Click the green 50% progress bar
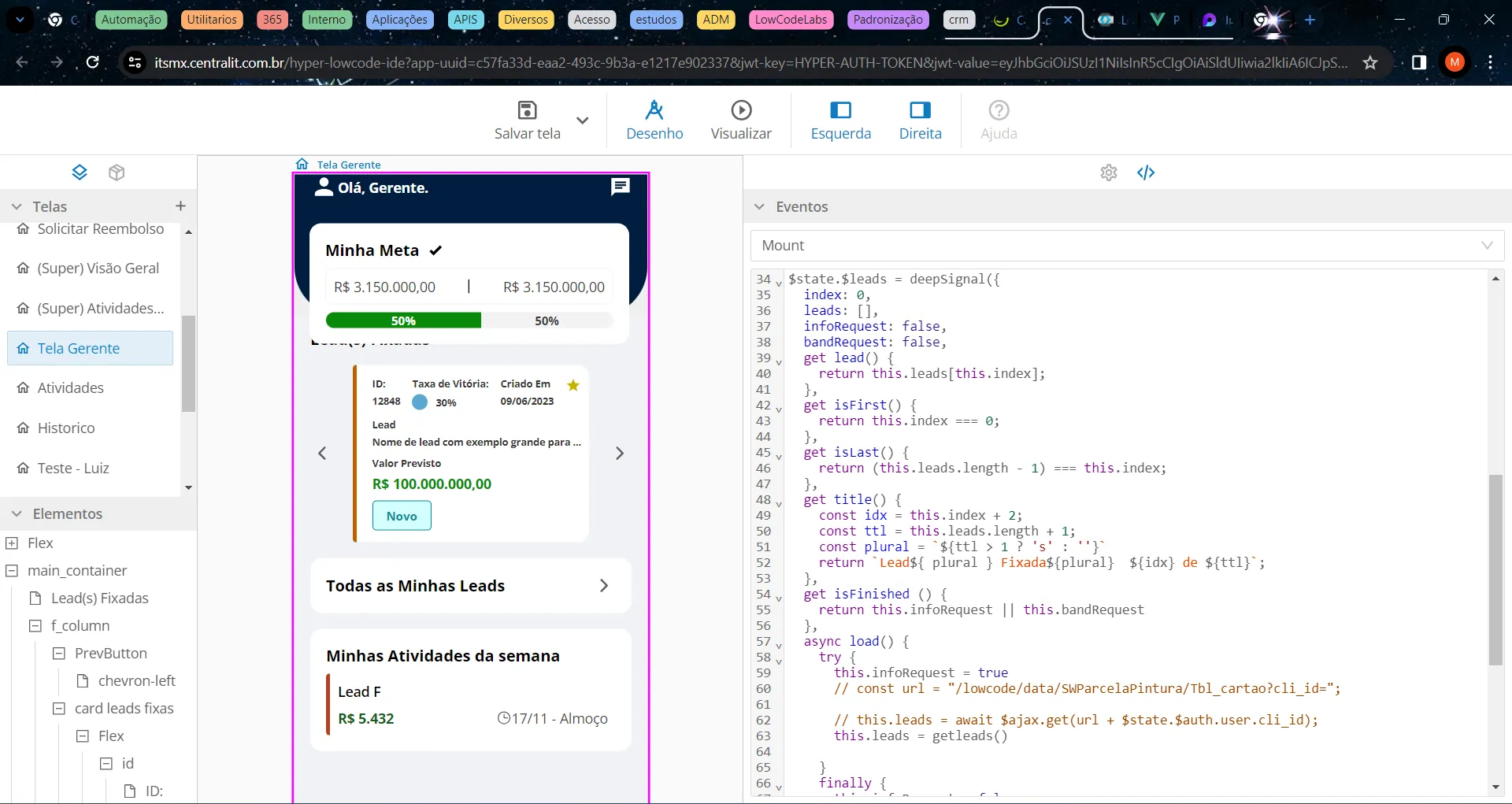This screenshot has width=1512, height=804. (403, 320)
